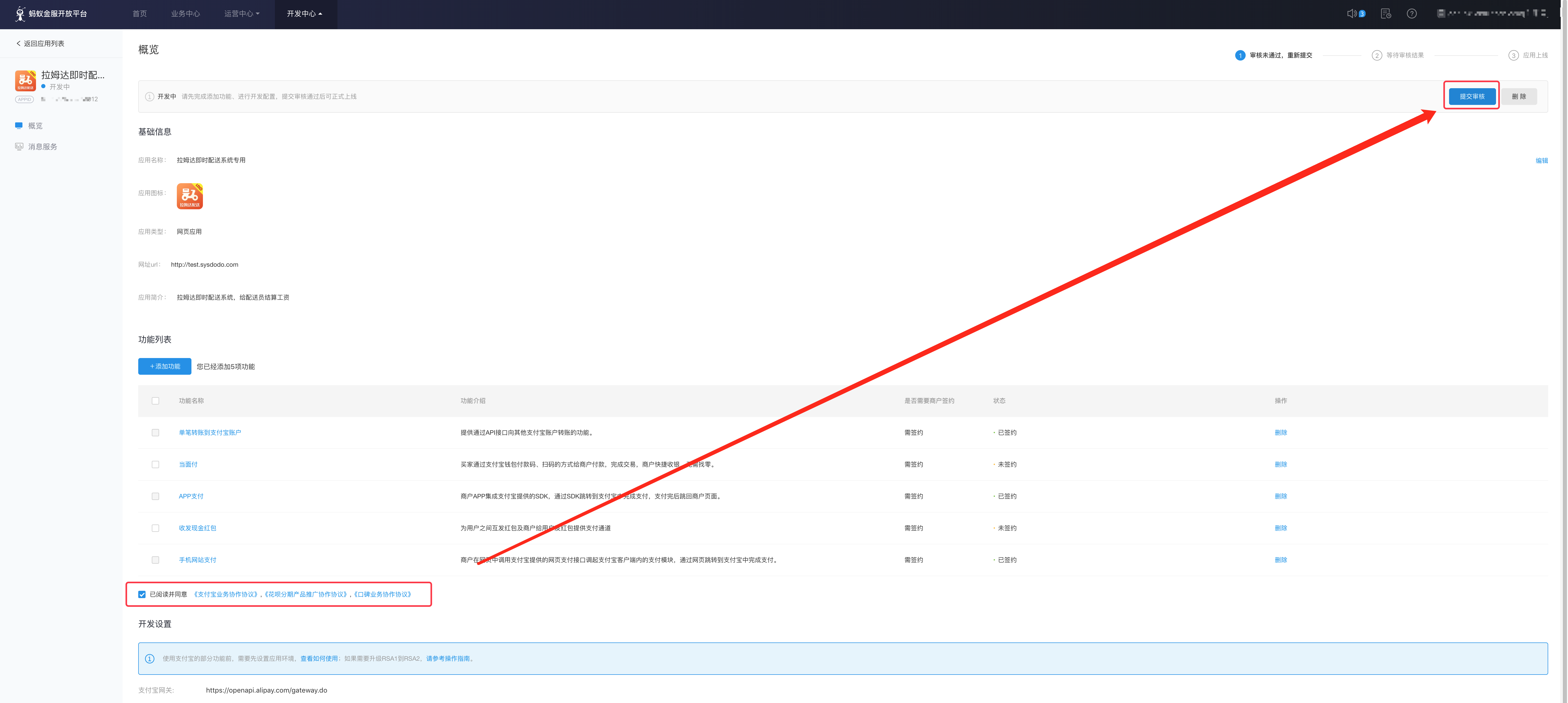
Task: Click step 3 应用上线
Action: coord(1528,55)
